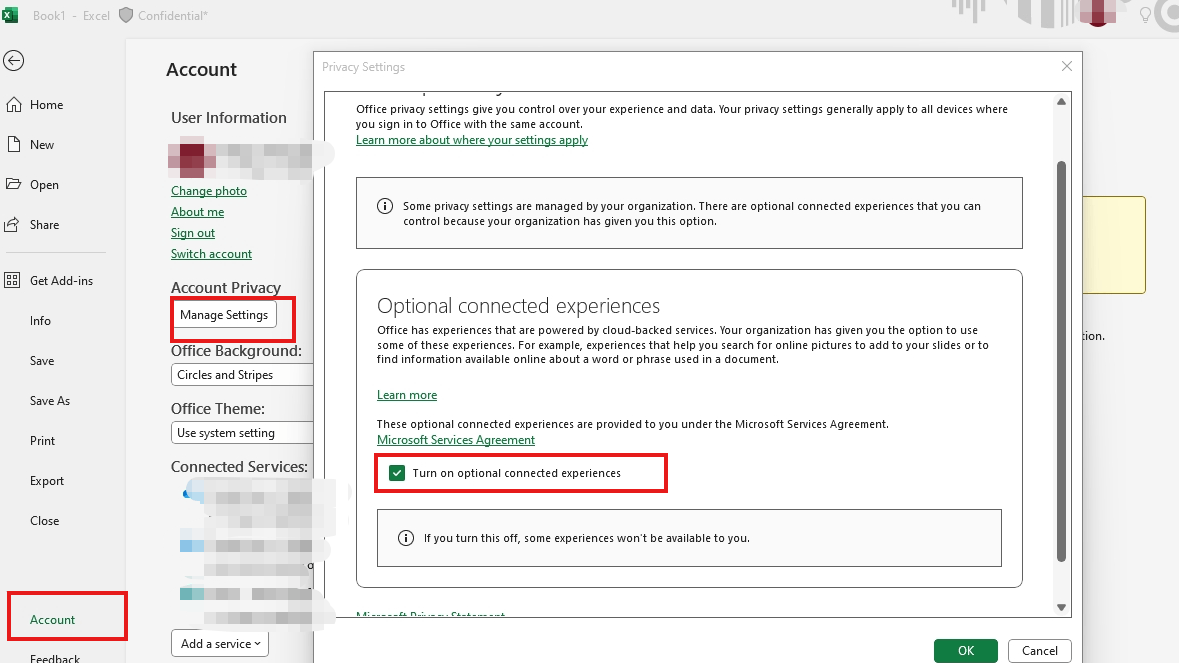Click the Account page heading
This screenshot has height=663, width=1179.
coord(202,70)
